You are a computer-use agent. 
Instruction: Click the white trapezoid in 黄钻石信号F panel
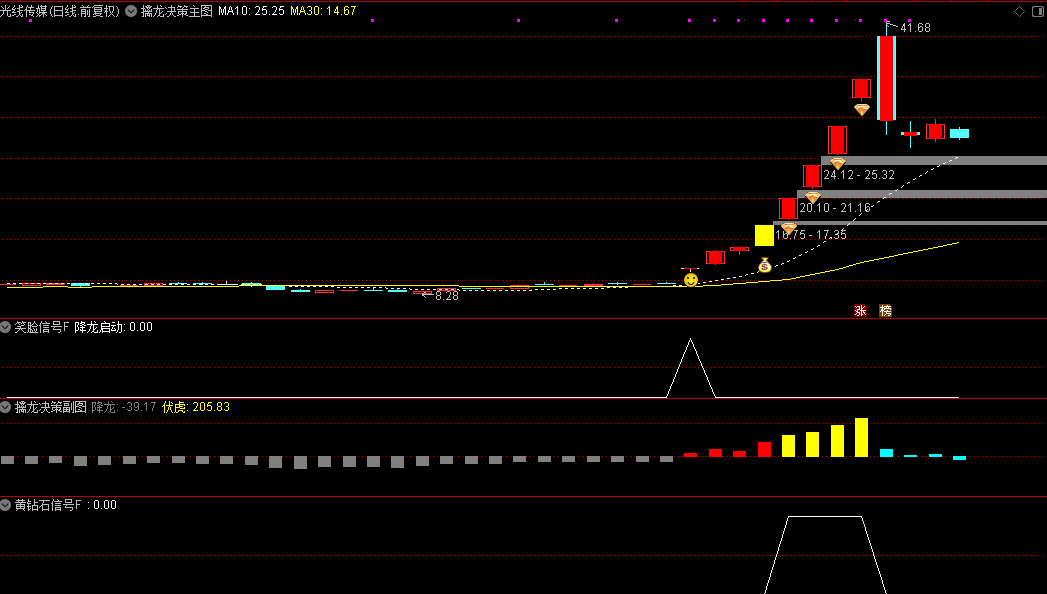[x=825, y=555]
